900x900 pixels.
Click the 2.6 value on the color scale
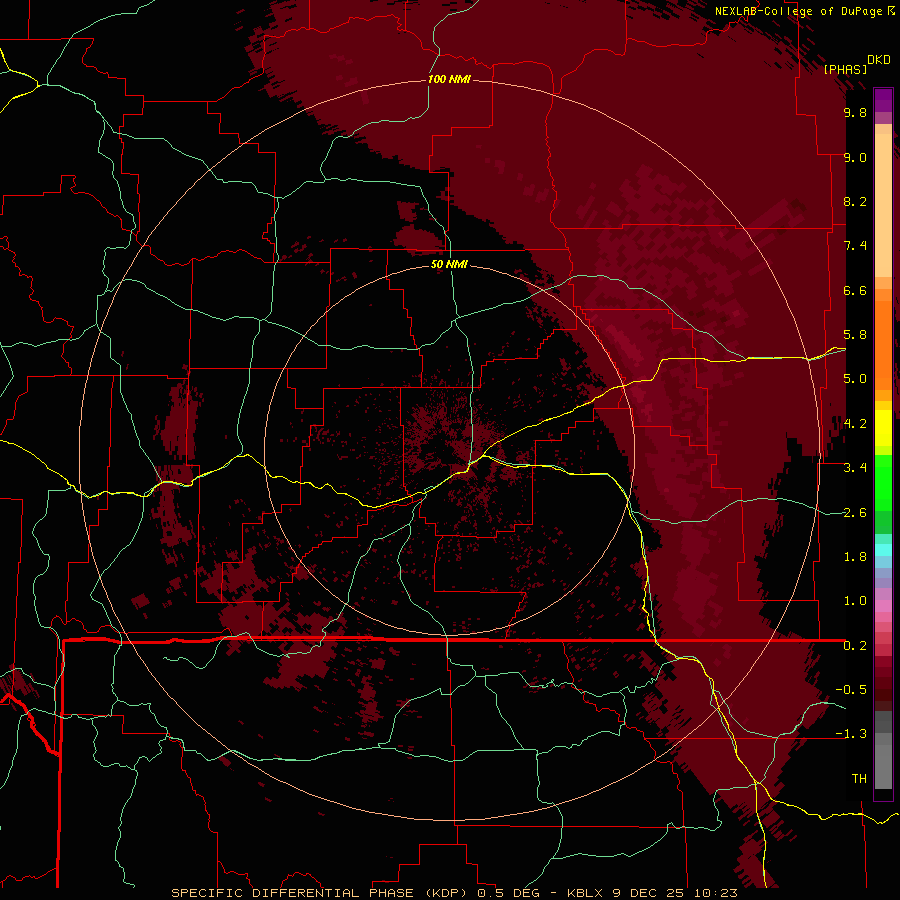coord(855,513)
